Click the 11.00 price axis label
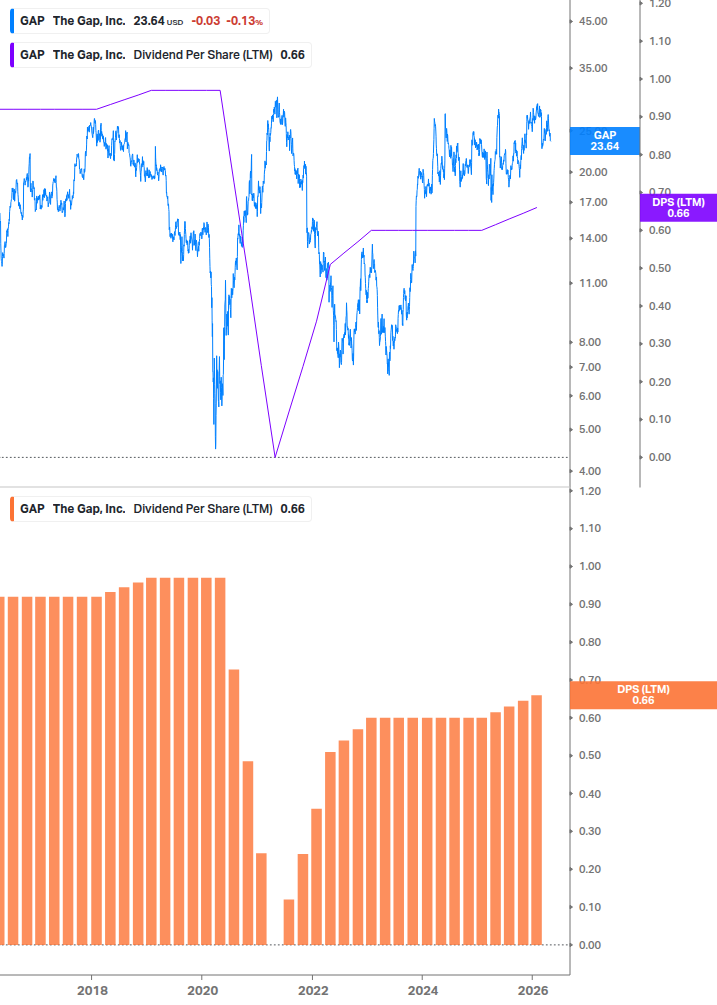The height and width of the screenshot is (1005, 717). (593, 283)
